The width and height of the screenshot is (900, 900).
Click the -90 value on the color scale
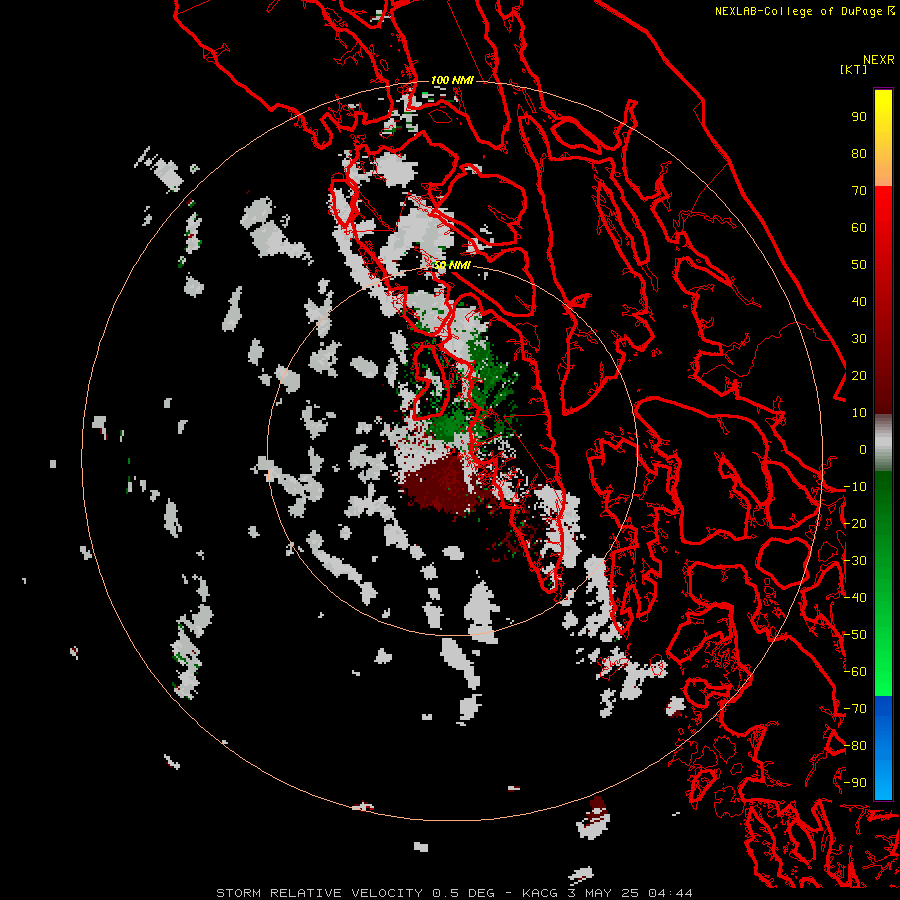pos(855,783)
